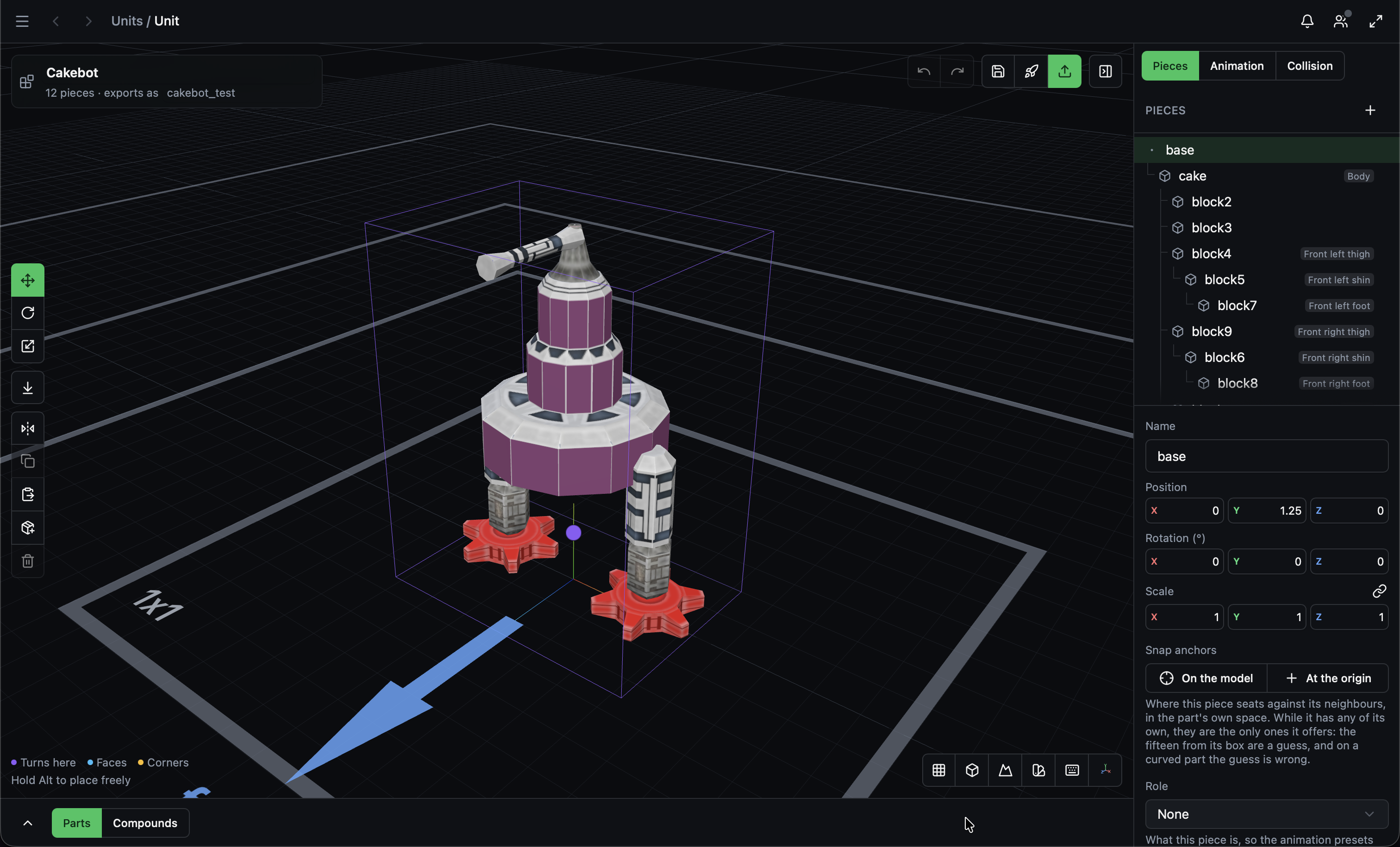Image resolution: width=1400 pixels, height=847 pixels.
Task: Select the cake piece in tree
Action: [x=1267, y=176]
